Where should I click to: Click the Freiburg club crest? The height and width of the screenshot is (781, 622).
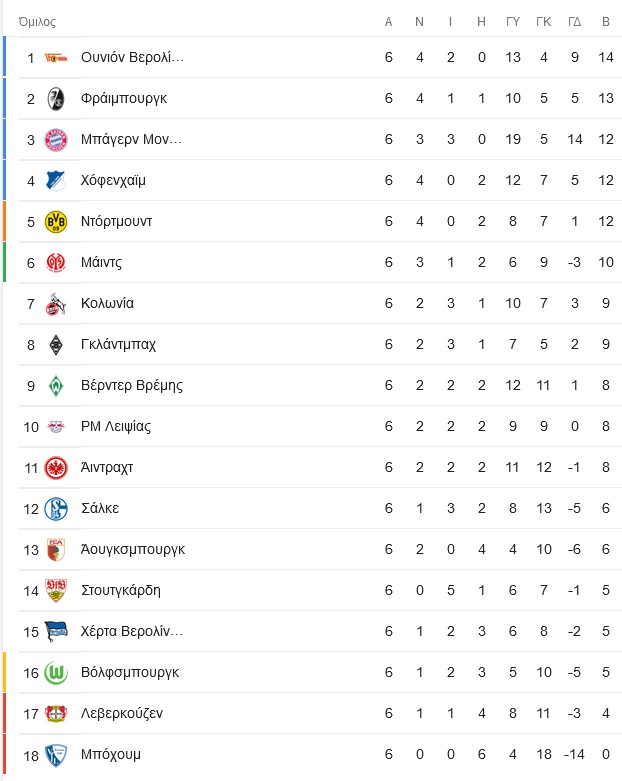[x=56, y=99]
